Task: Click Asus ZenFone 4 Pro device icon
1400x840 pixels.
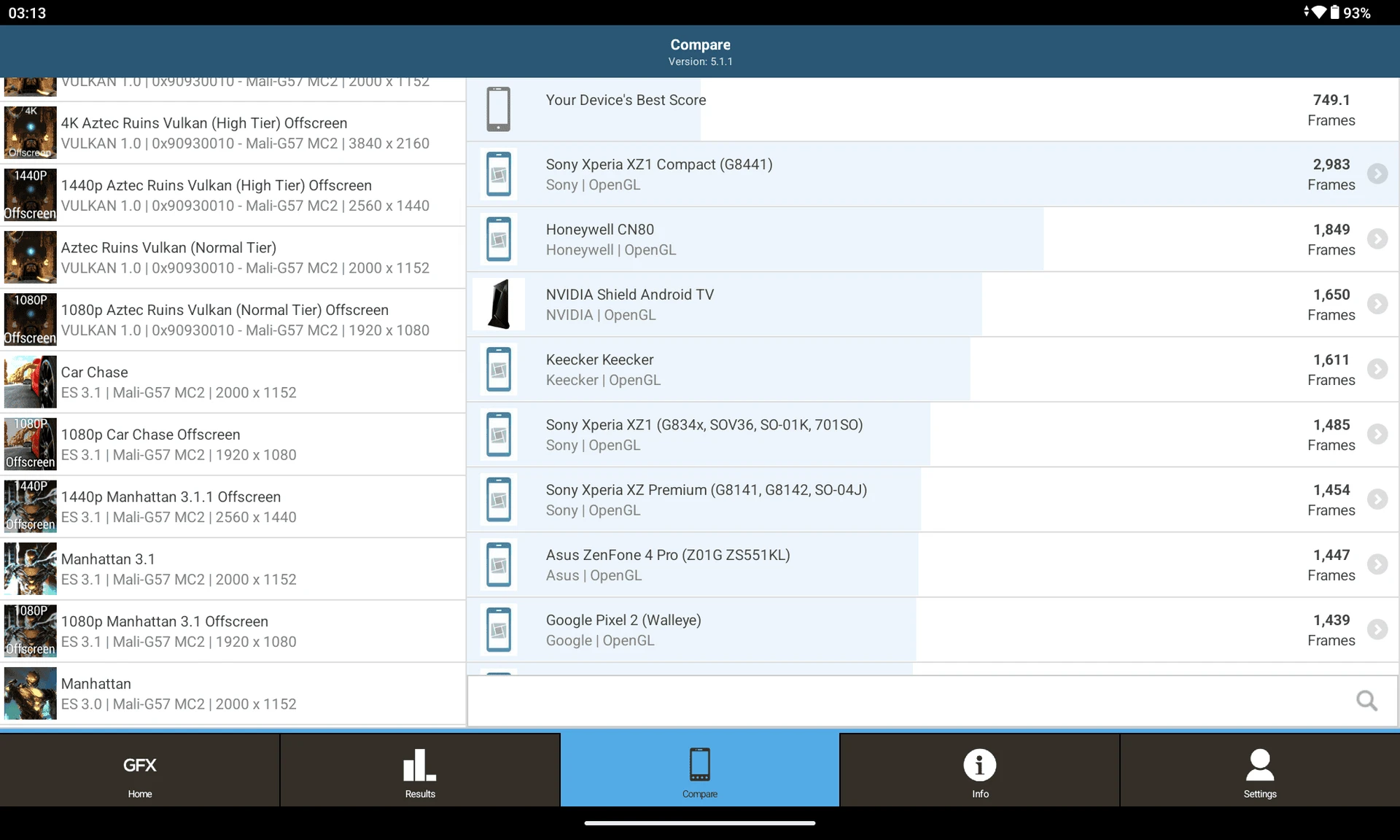Action: click(x=499, y=564)
